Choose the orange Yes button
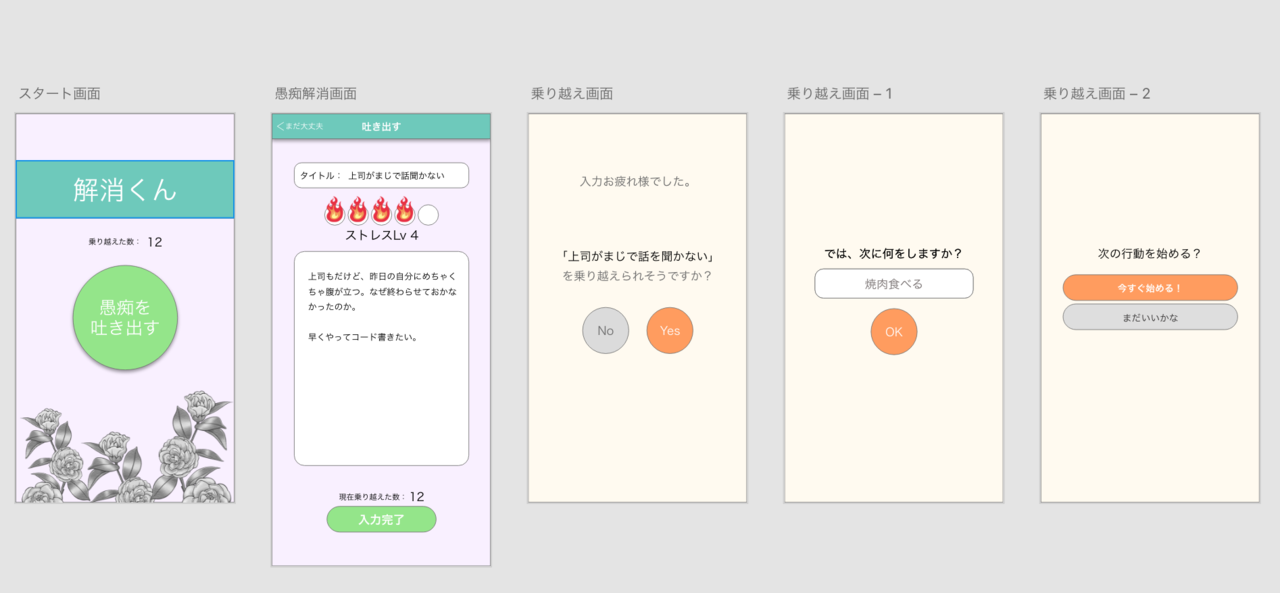This screenshot has width=1280, height=593. (x=670, y=330)
